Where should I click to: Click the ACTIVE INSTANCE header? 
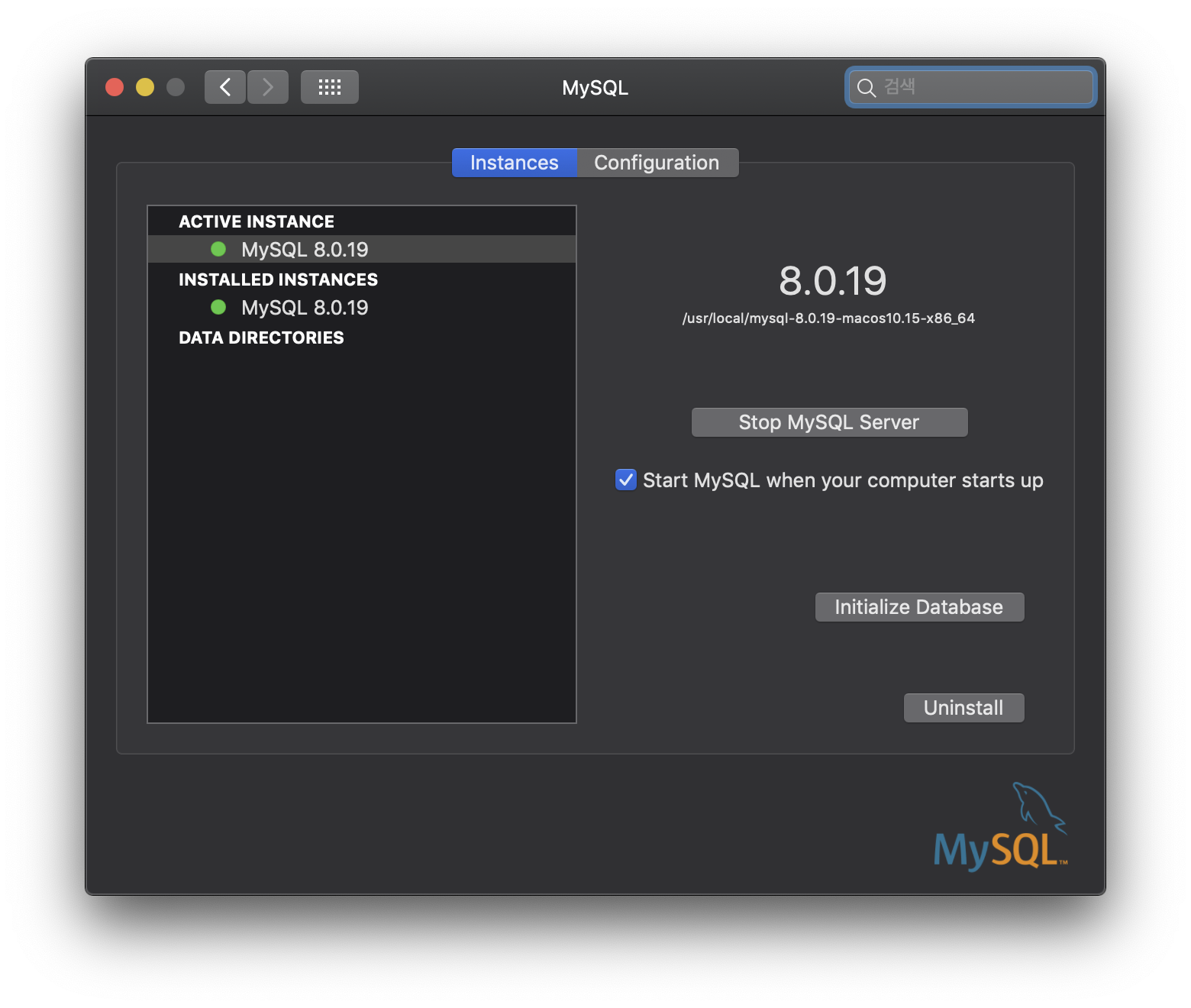click(x=257, y=221)
